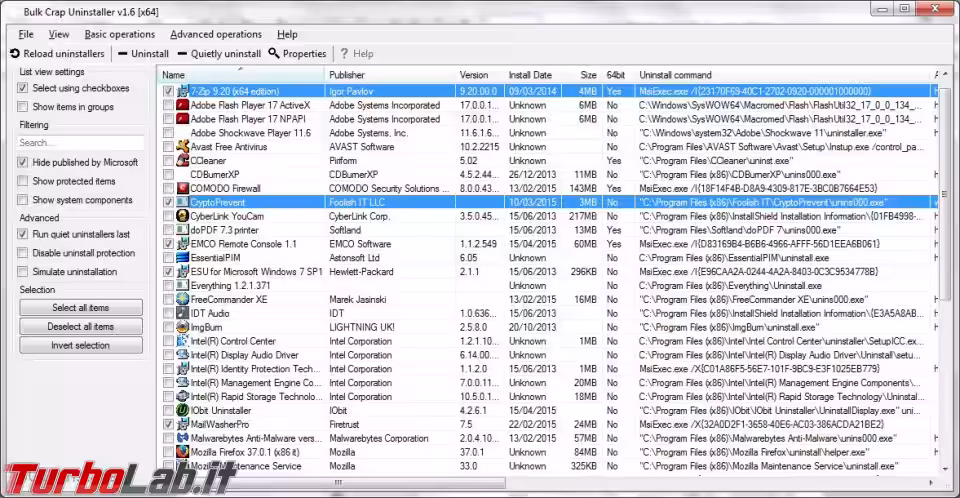Select the Intel(R) Identity Protection Tech row
960x498 pixels.
coord(547,369)
